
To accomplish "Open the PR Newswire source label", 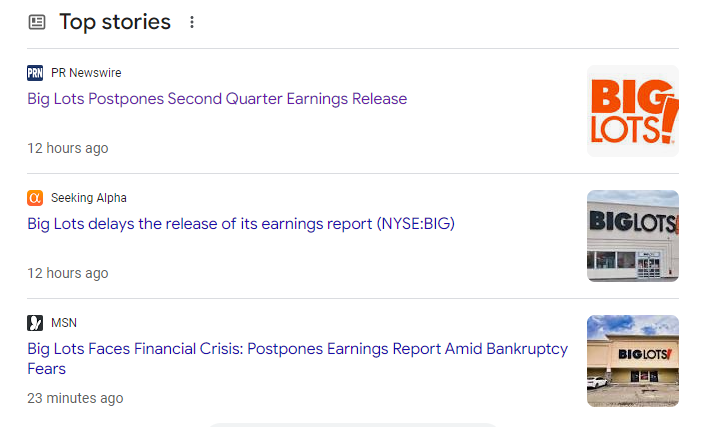I will (x=86, y=73).
